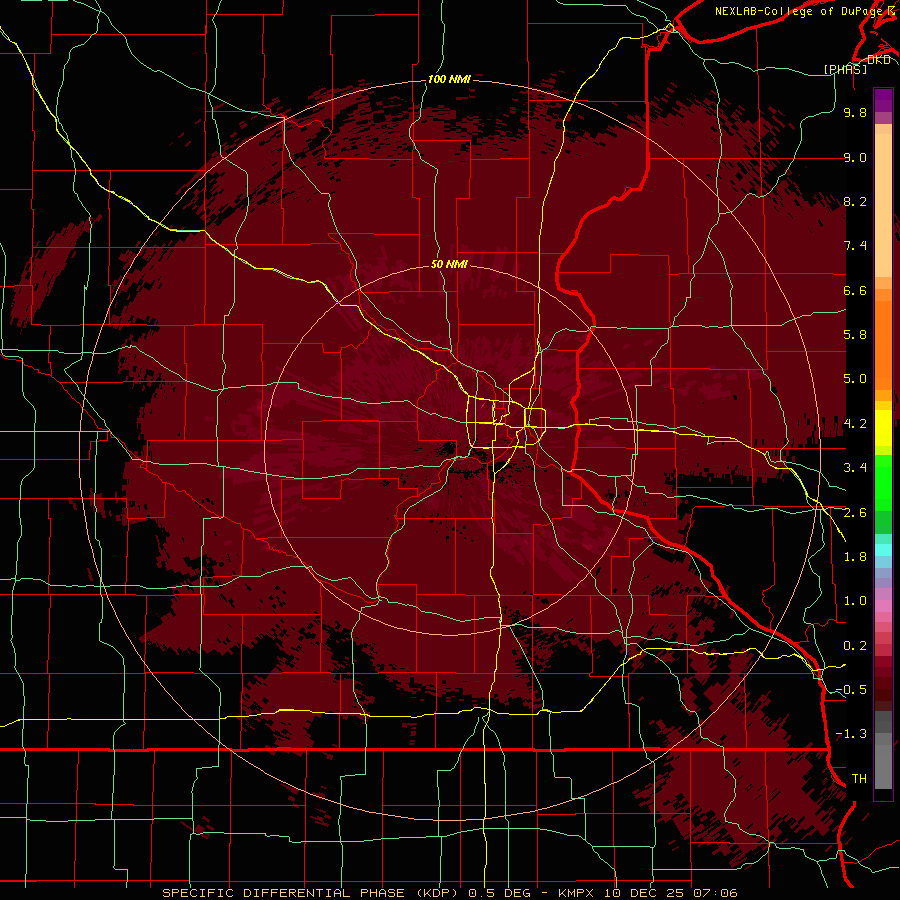Click the 07:06 timestamp in the caption
Viewport: 900px width, 900px height.
(715, 893)
